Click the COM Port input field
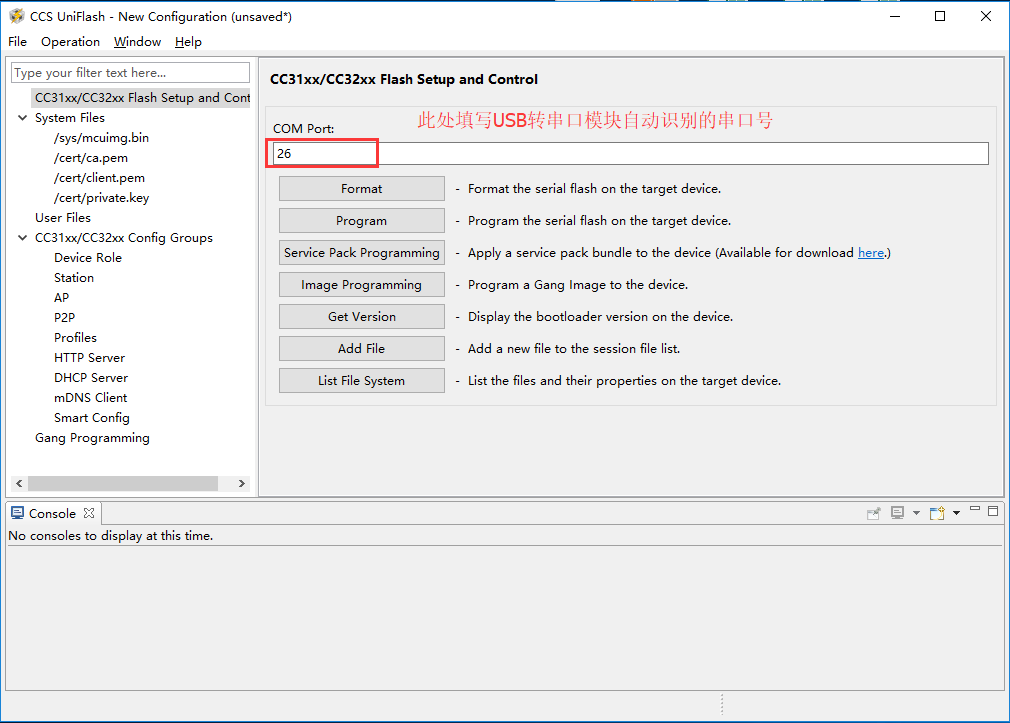The width and height of the screenshot is (1010, 723). (631, 153)
